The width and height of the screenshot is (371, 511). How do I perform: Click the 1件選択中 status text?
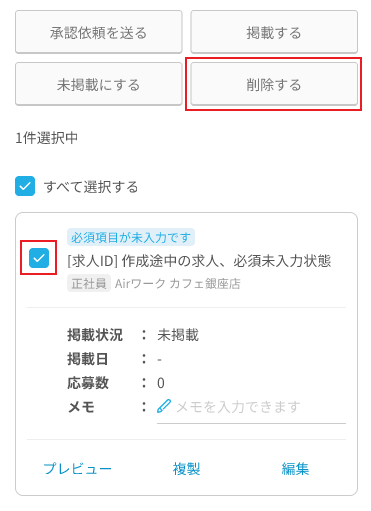pos(47,138)
